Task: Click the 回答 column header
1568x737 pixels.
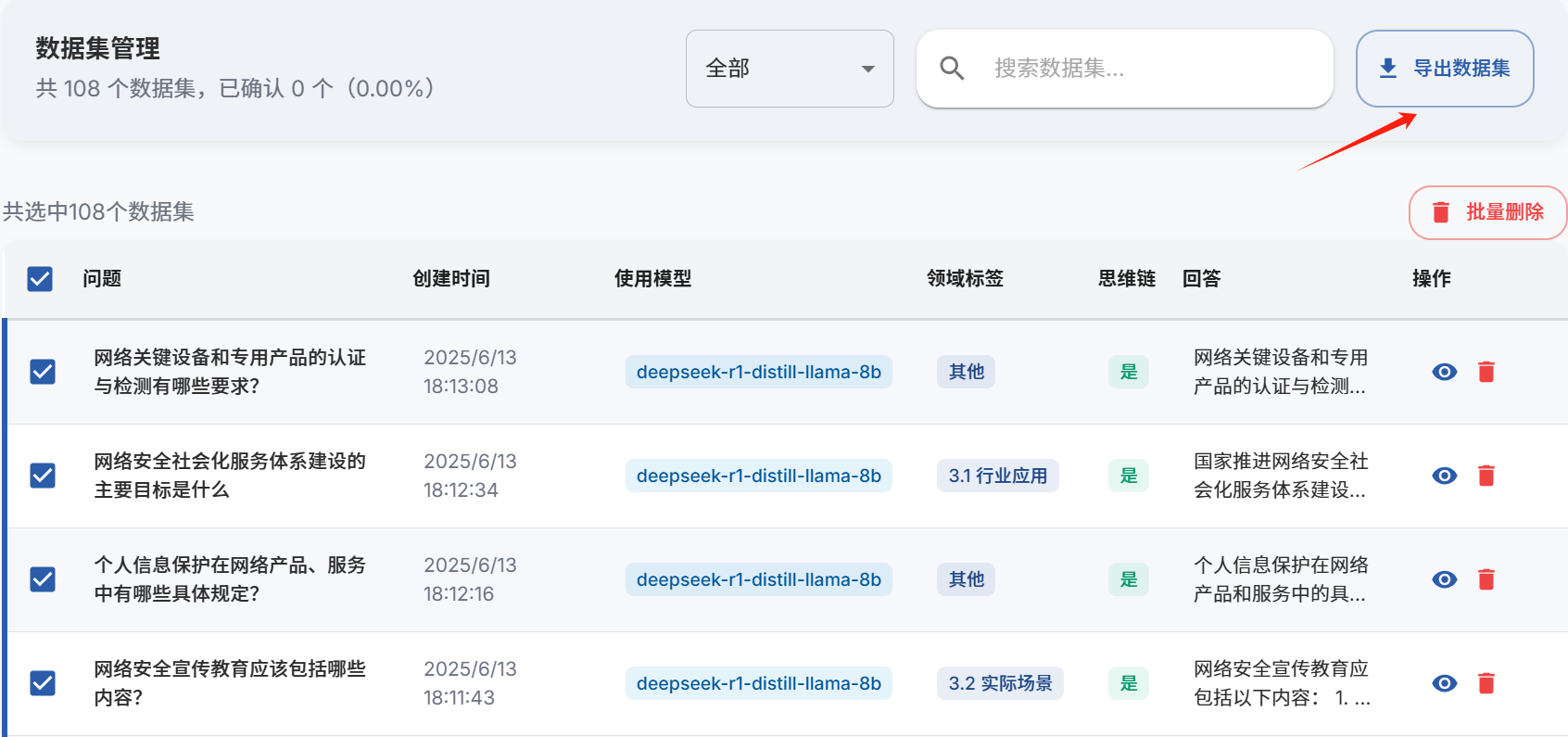Action: [1202, 279]
